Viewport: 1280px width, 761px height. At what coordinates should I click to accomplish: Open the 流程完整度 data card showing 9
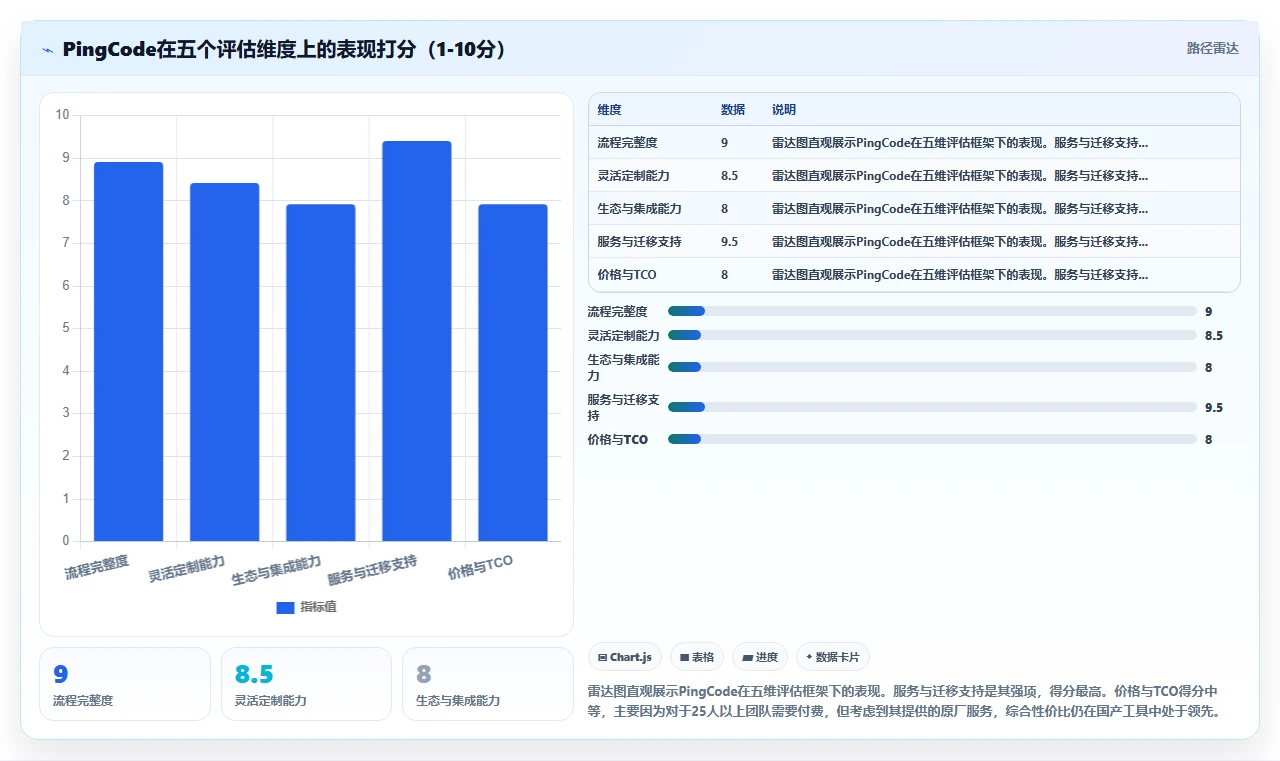coord(125,684)
